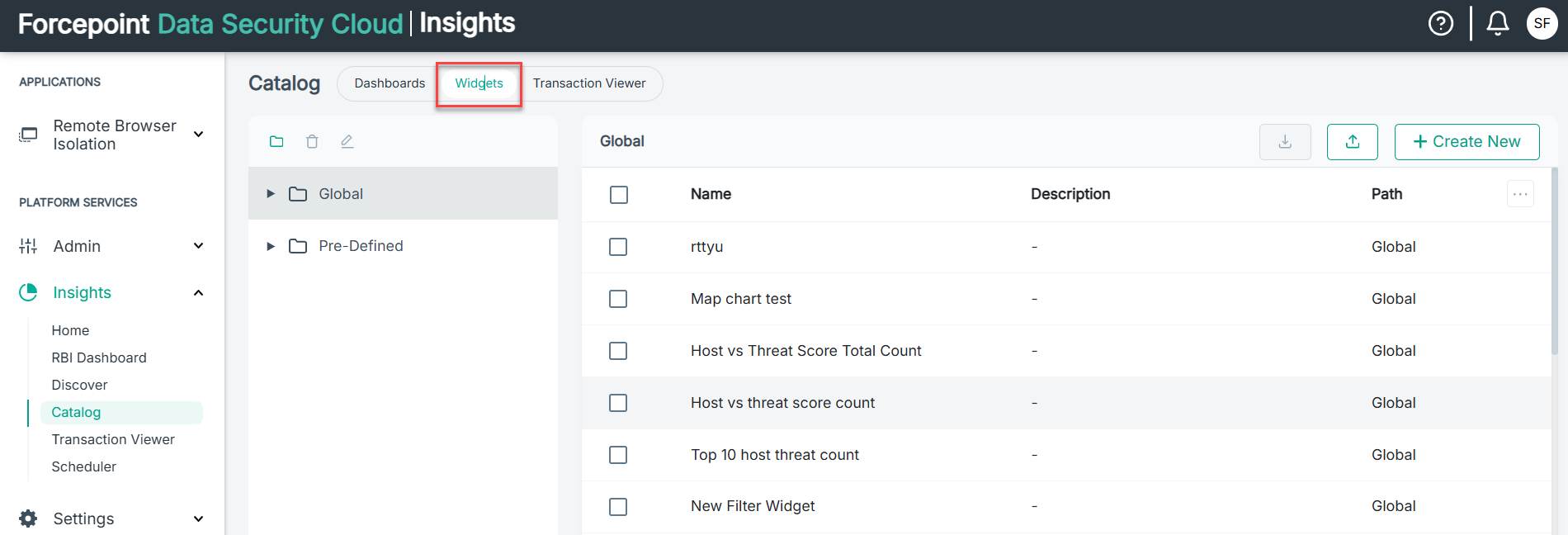Image resolution: width=1568 pixels, height=535 pixels.
Task: Click the Forcepoint Data Security Cloud logo
Action: coord(210,24)
